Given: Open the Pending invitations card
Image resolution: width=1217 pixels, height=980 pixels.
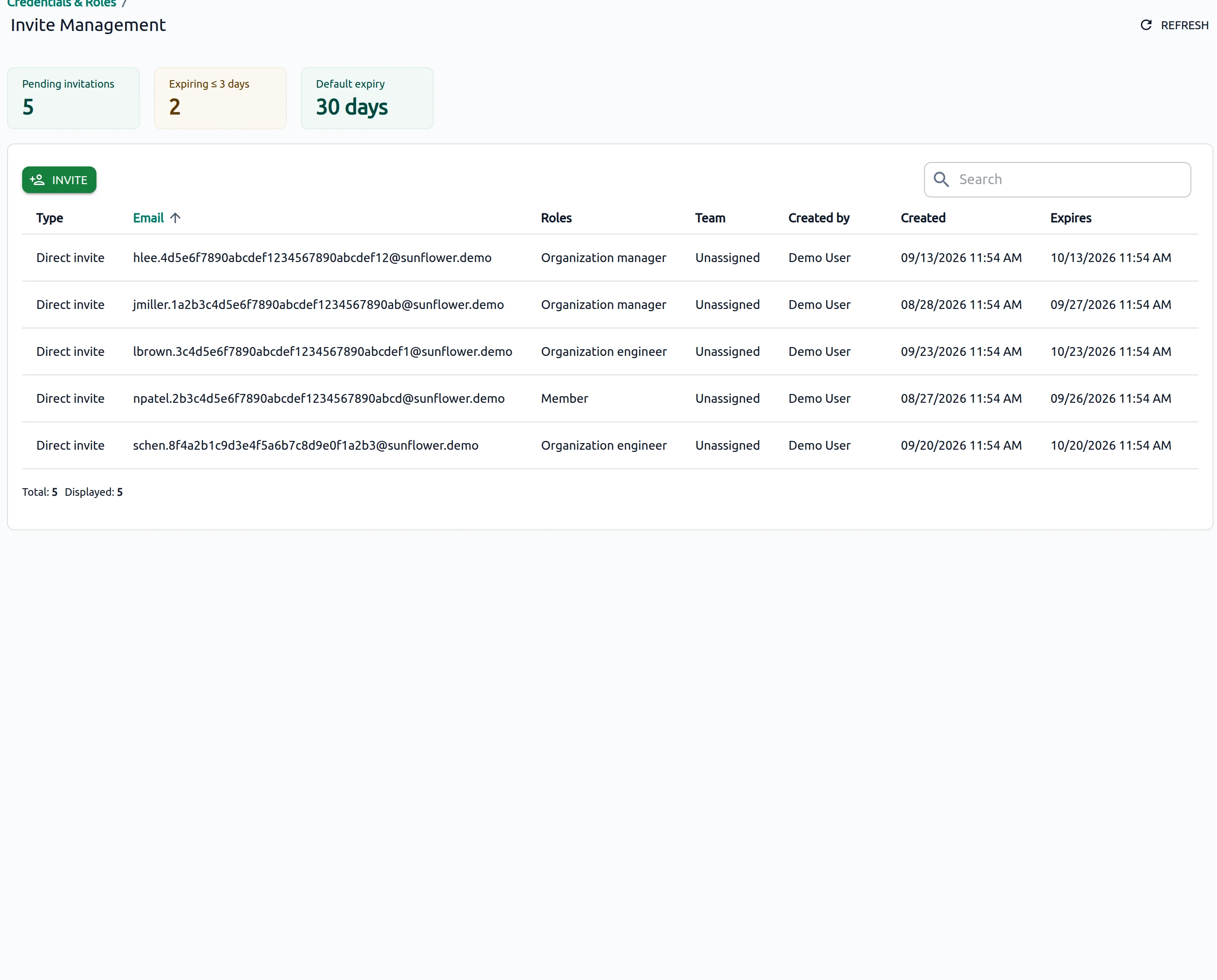Looking at the screenshot, I should pyautogui.click(x=73, y=98).
